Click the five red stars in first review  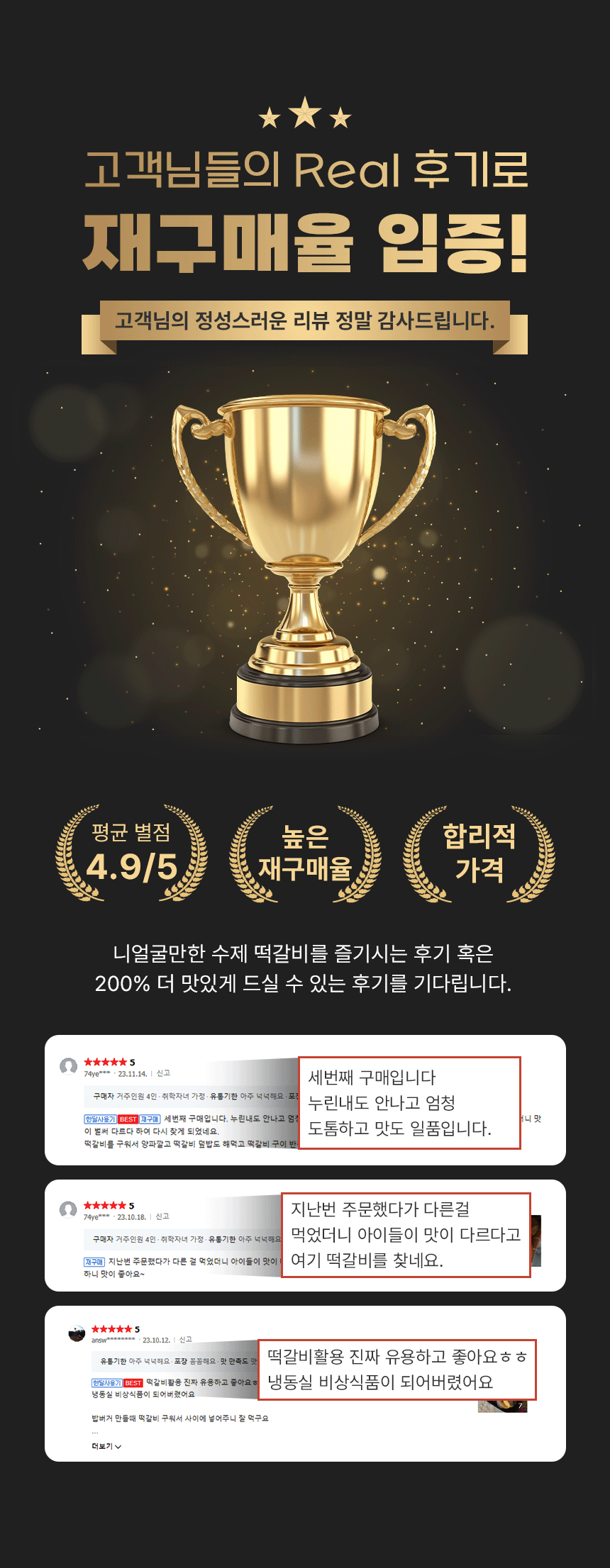(x=105, y=1062)
